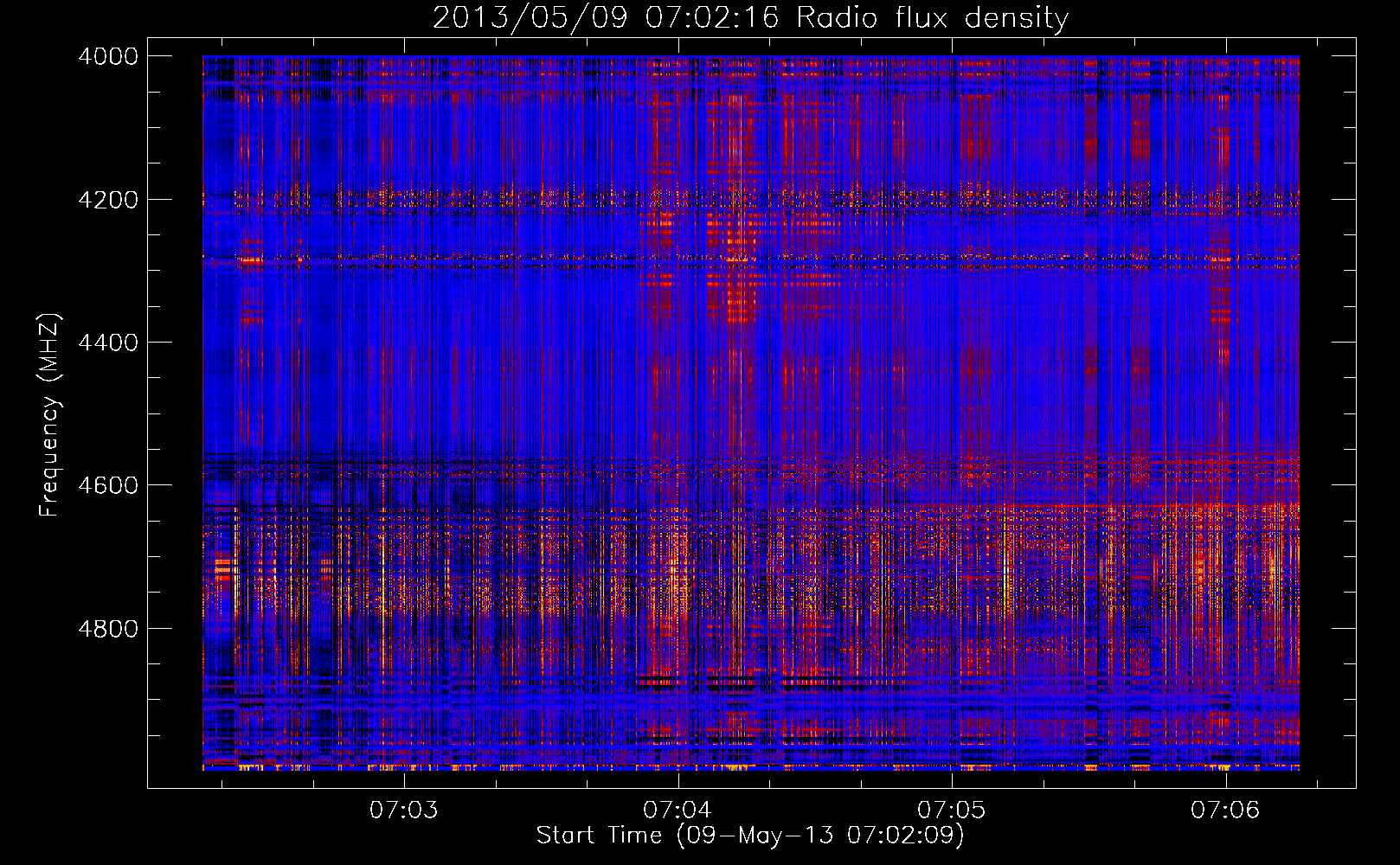Click the 07:05 time tick label
The image size is (1400, 865).
click(952, 811)
